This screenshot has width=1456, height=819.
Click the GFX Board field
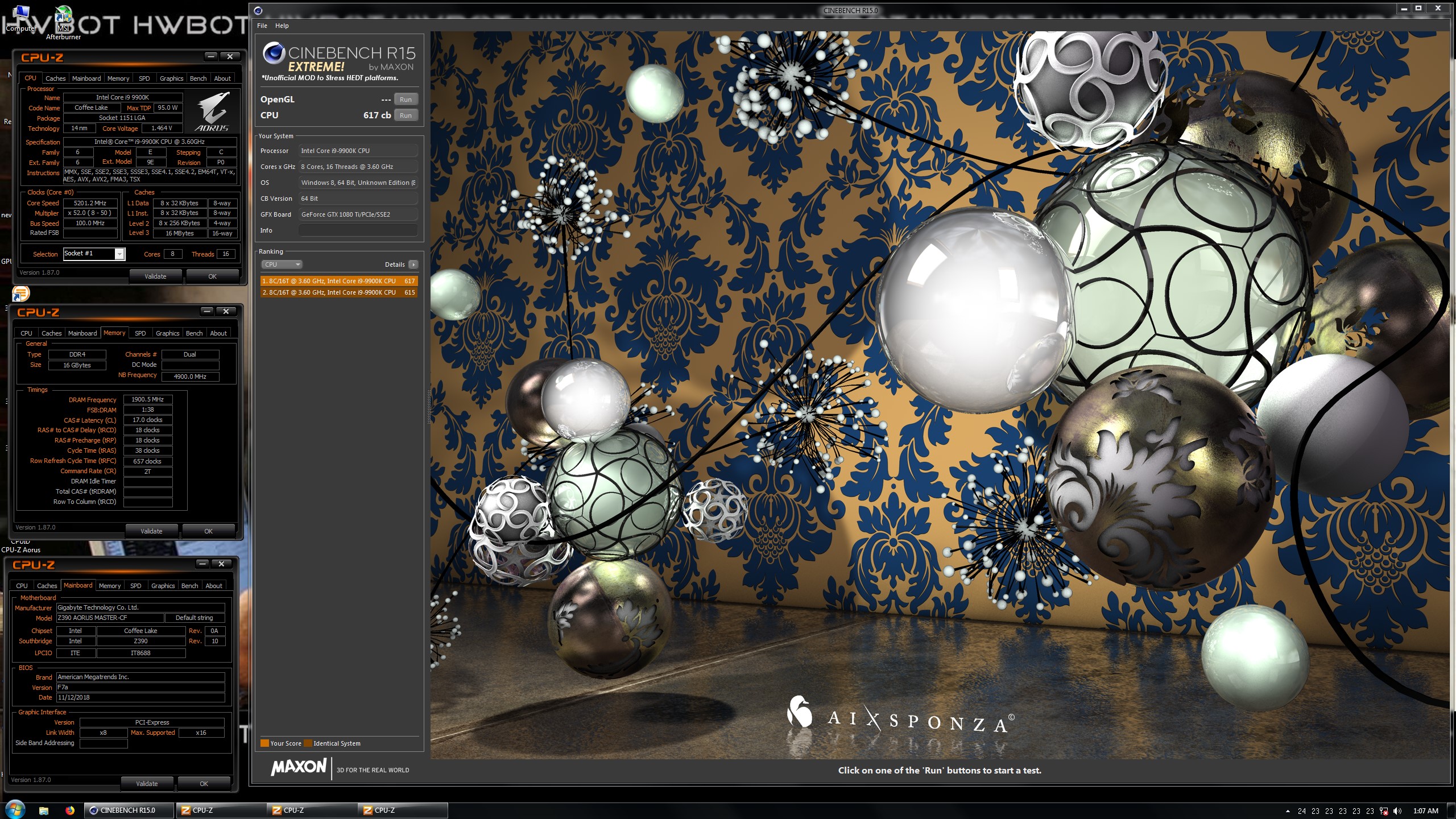pos(358,214)
